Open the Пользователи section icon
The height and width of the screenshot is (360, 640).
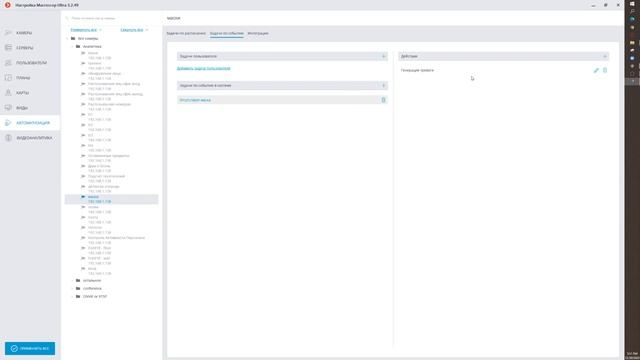tap(8, 63)
